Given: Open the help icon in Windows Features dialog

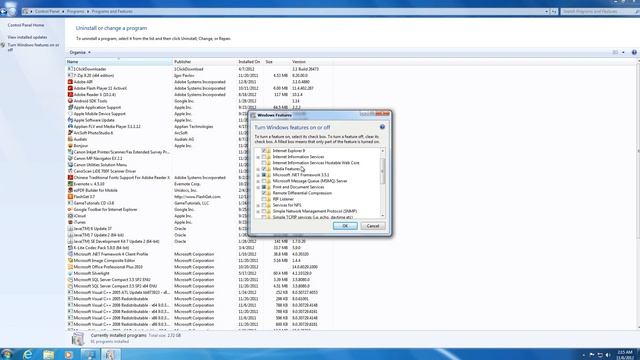Looking at the screenshot, I should coord(382,127).
